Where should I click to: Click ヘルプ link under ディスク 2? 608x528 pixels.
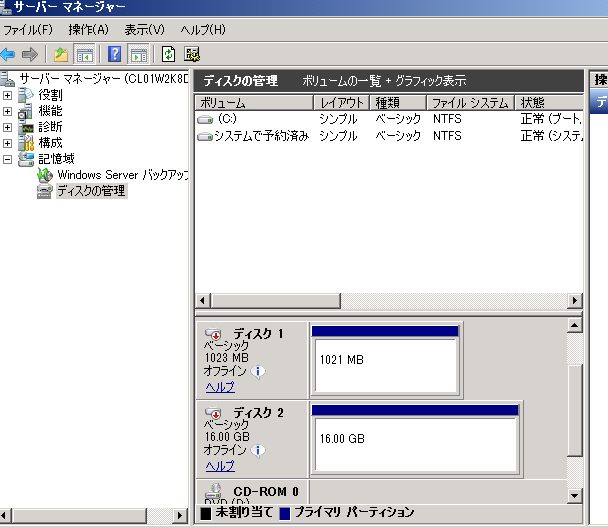pos(219,465)
